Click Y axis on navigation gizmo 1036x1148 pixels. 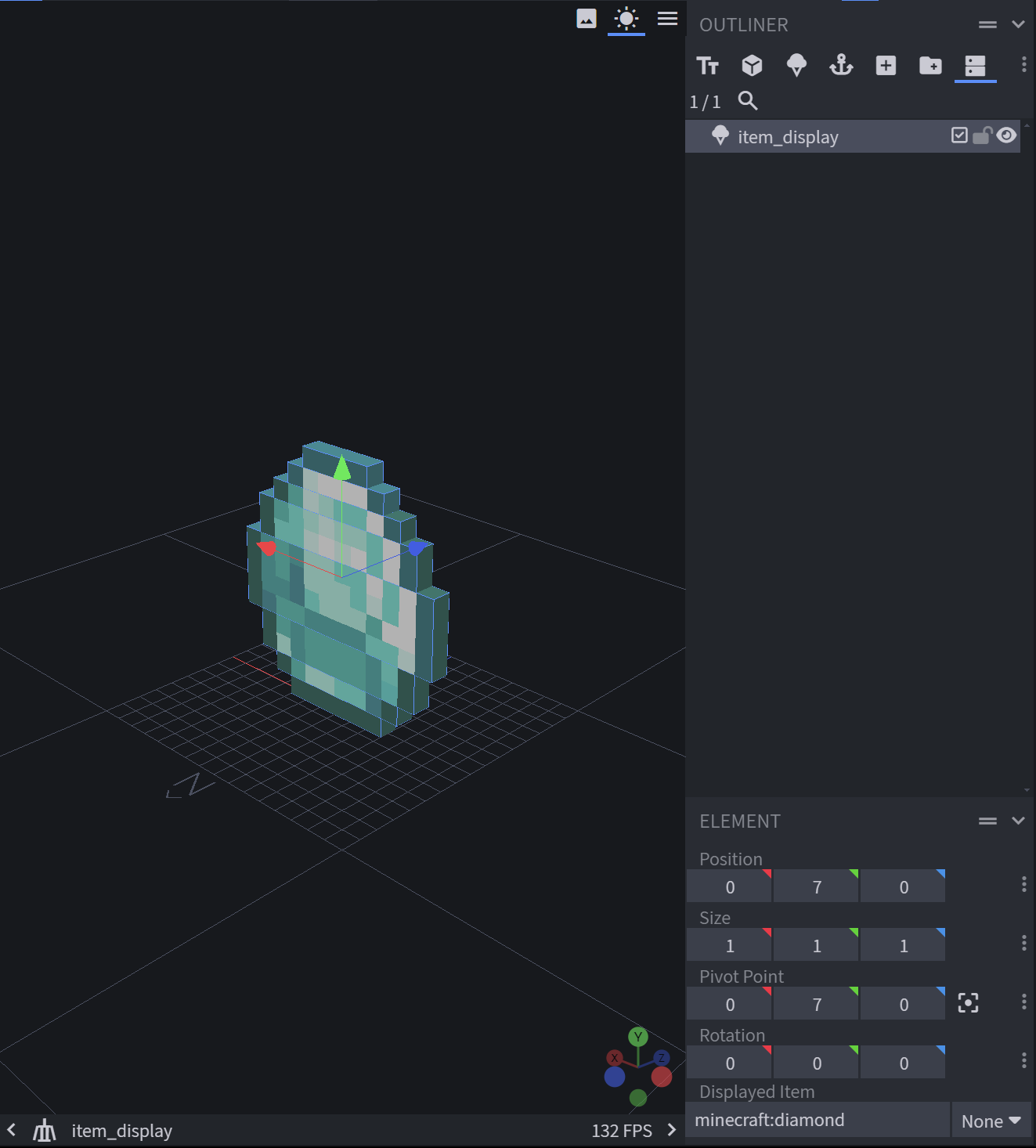click(638, 1037)
